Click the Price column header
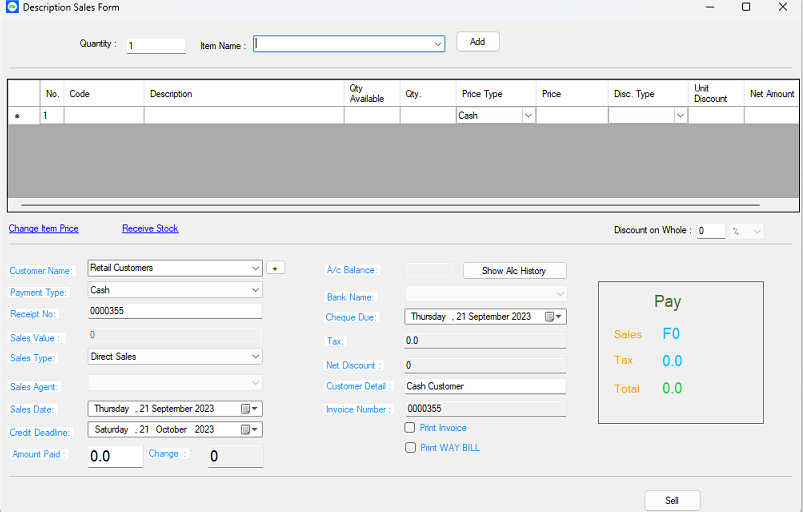 (x=572, y=94)
